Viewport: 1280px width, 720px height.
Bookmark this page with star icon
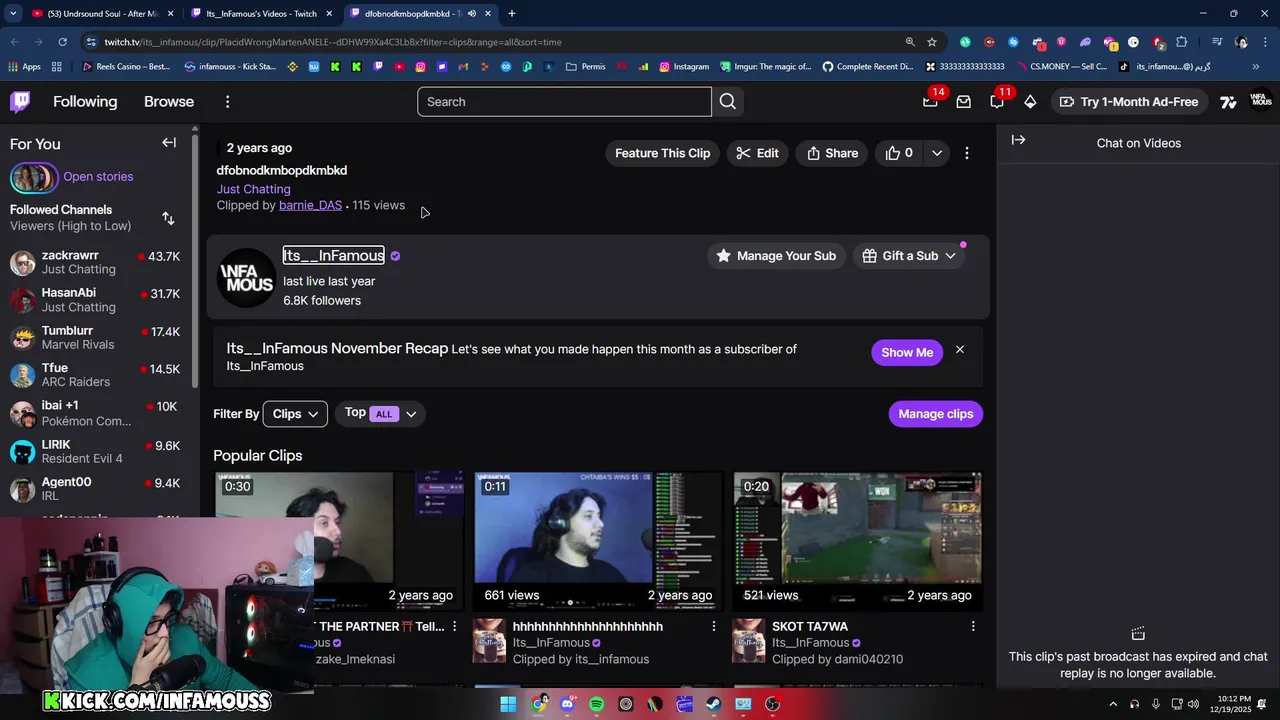click(932, 42)
